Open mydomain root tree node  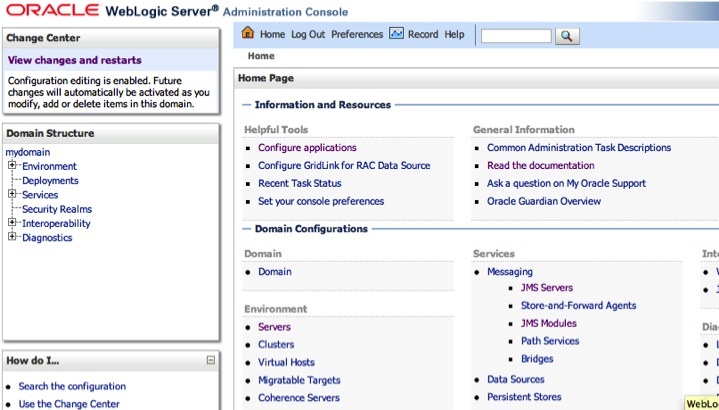tap(27, 152)
